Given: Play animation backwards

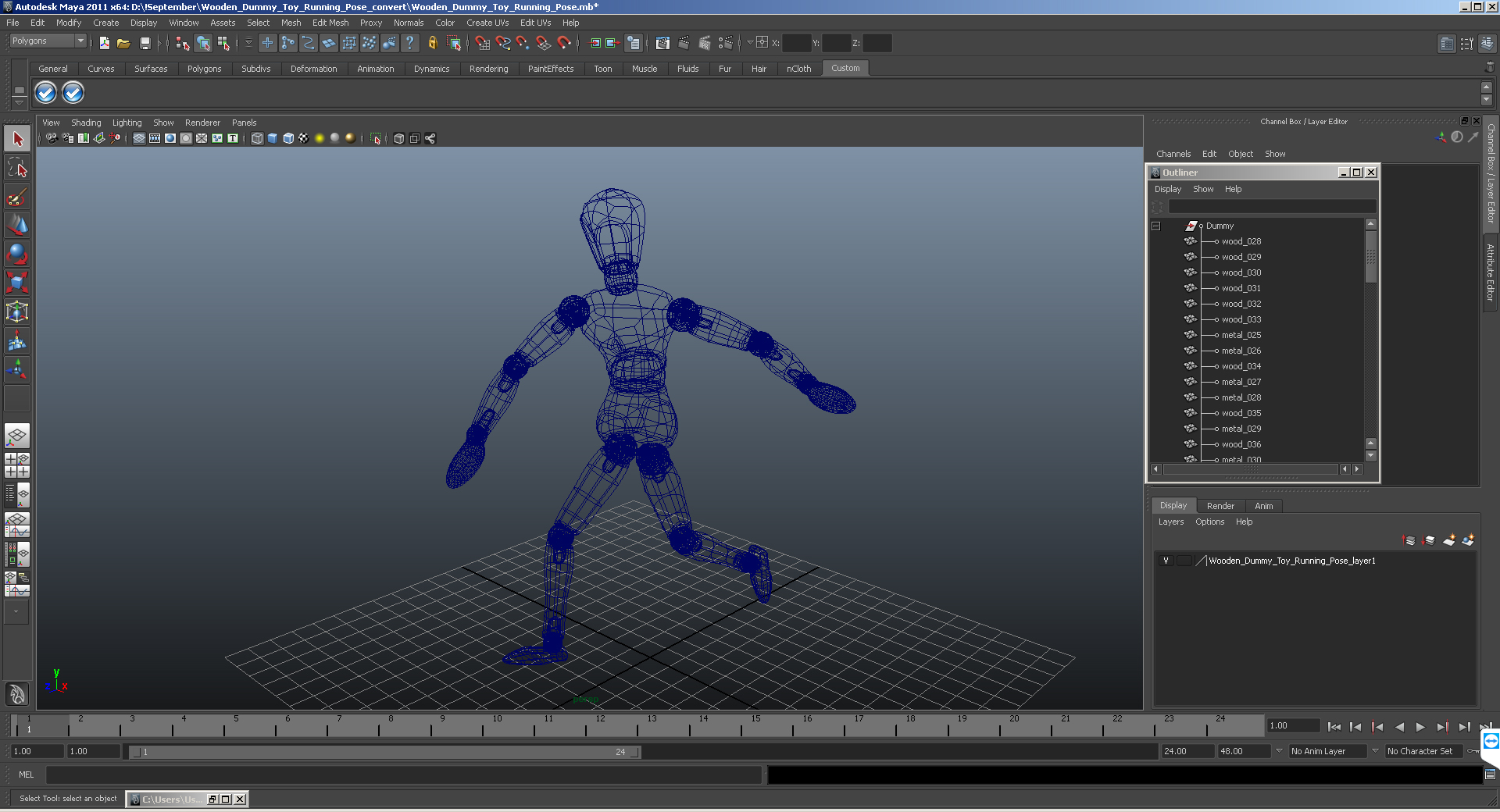Looking at the screenshot, I should pyautogui.click(x=1399, y=727).
